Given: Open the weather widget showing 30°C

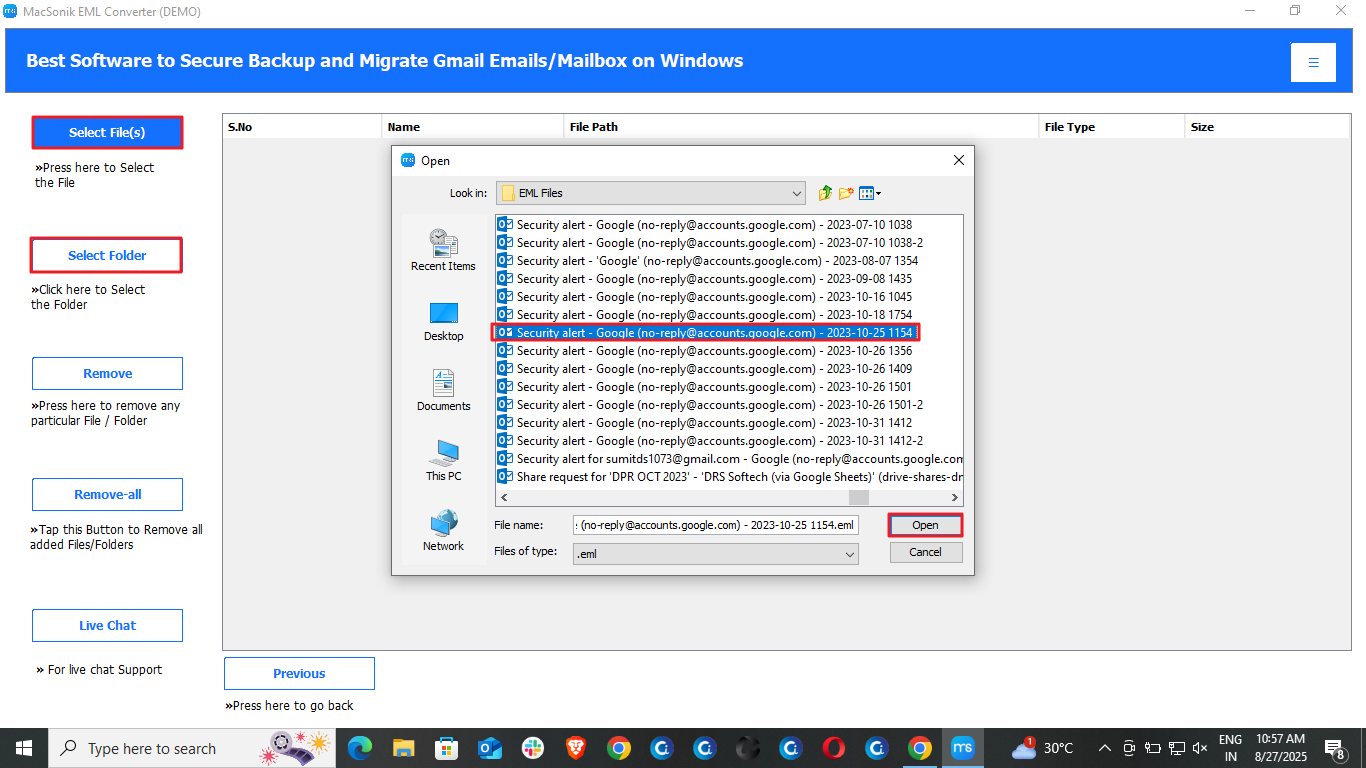Looking at the screenshot, I should [x=1042, y=748].
